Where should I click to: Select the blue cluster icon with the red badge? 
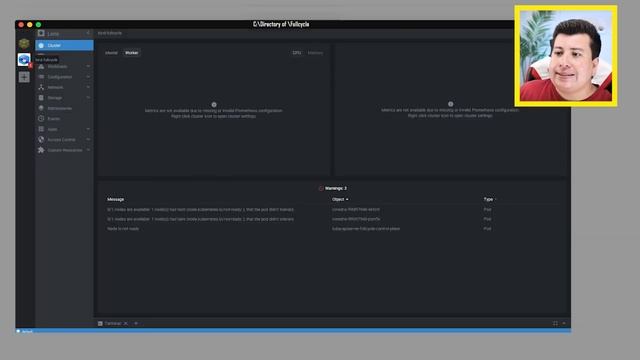point(24,60)
